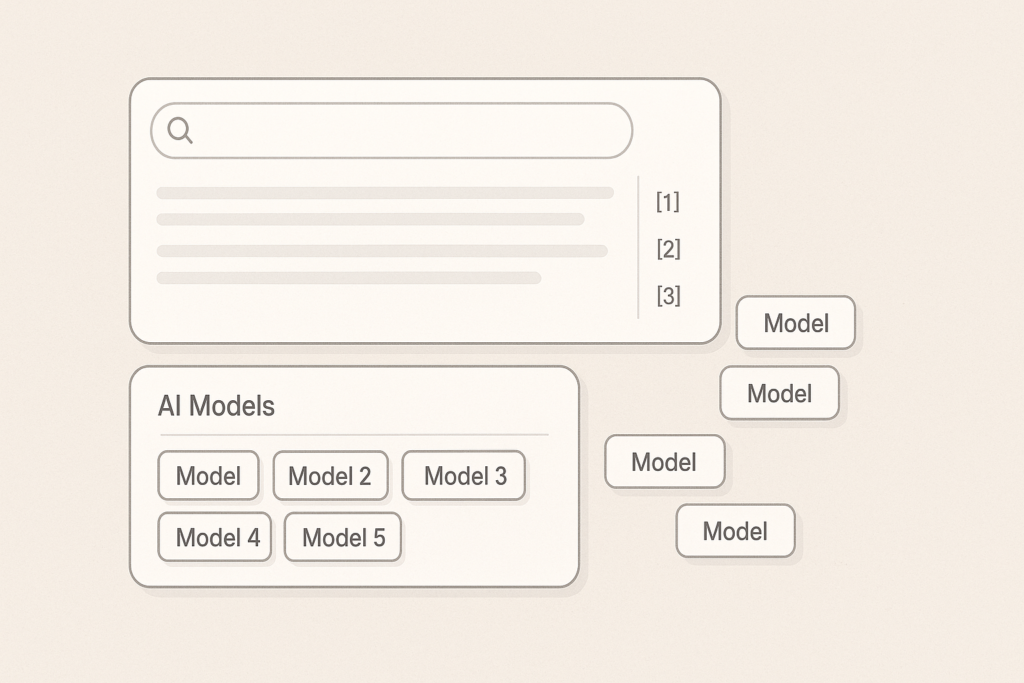The height and width of the screenshot is (683, 1024).
Task: Click the second placeholder result text line
Action: coord(370,219)
